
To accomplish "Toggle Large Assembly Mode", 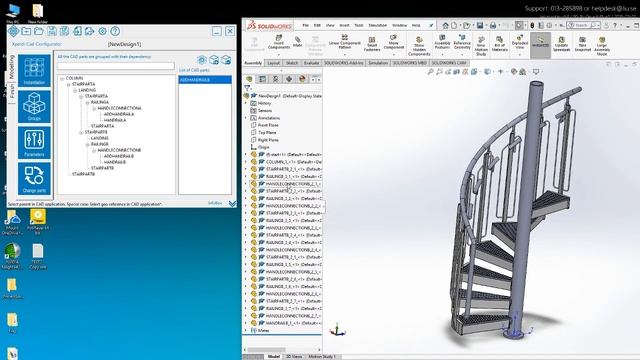I will 602,46.
